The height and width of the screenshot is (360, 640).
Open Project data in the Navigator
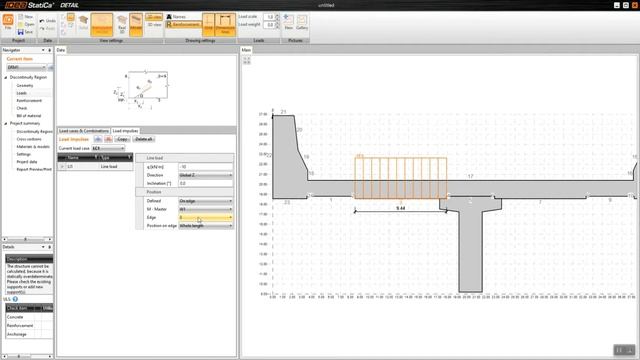tap(27, 162)
